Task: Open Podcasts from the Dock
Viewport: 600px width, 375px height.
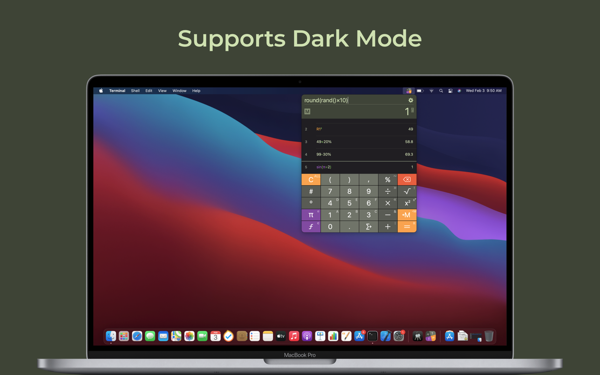Action: (x=307, y=336)
